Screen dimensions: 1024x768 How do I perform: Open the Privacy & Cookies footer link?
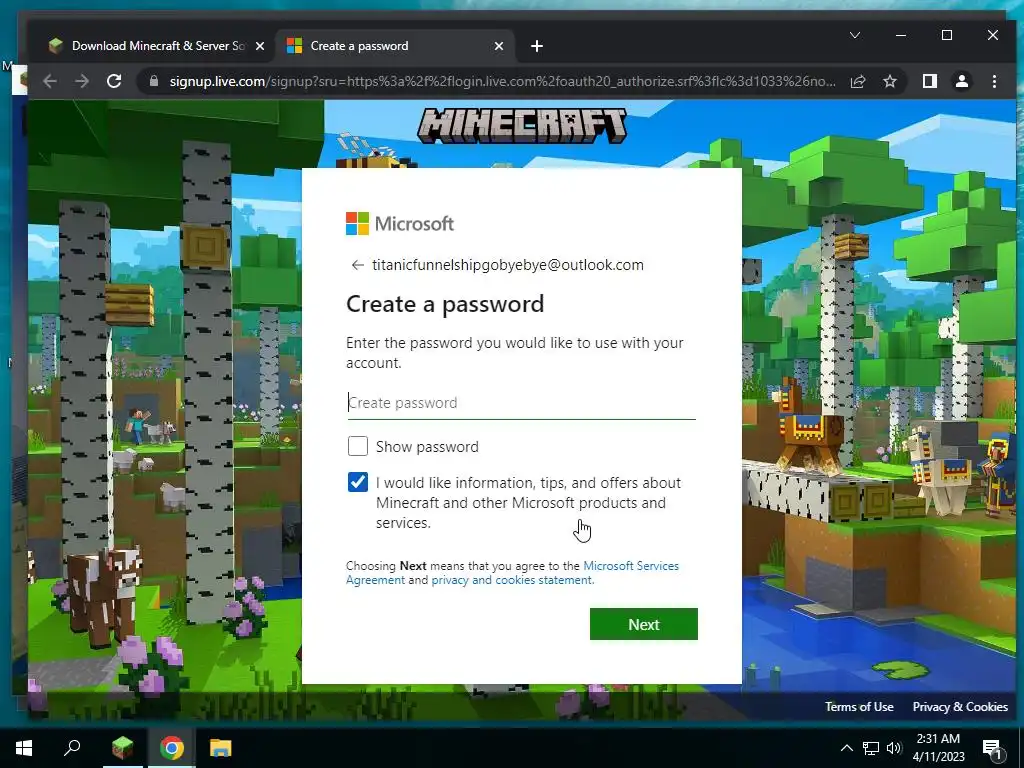(960, 707)
